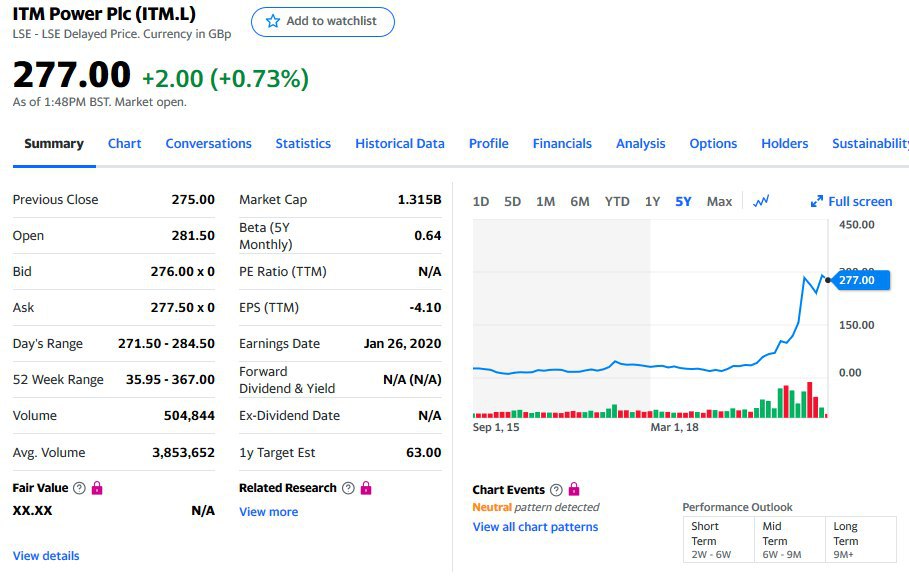Set chart range to 5D
Image resolution: width=909 pixels, height=578 pixels.
[512, 202]
